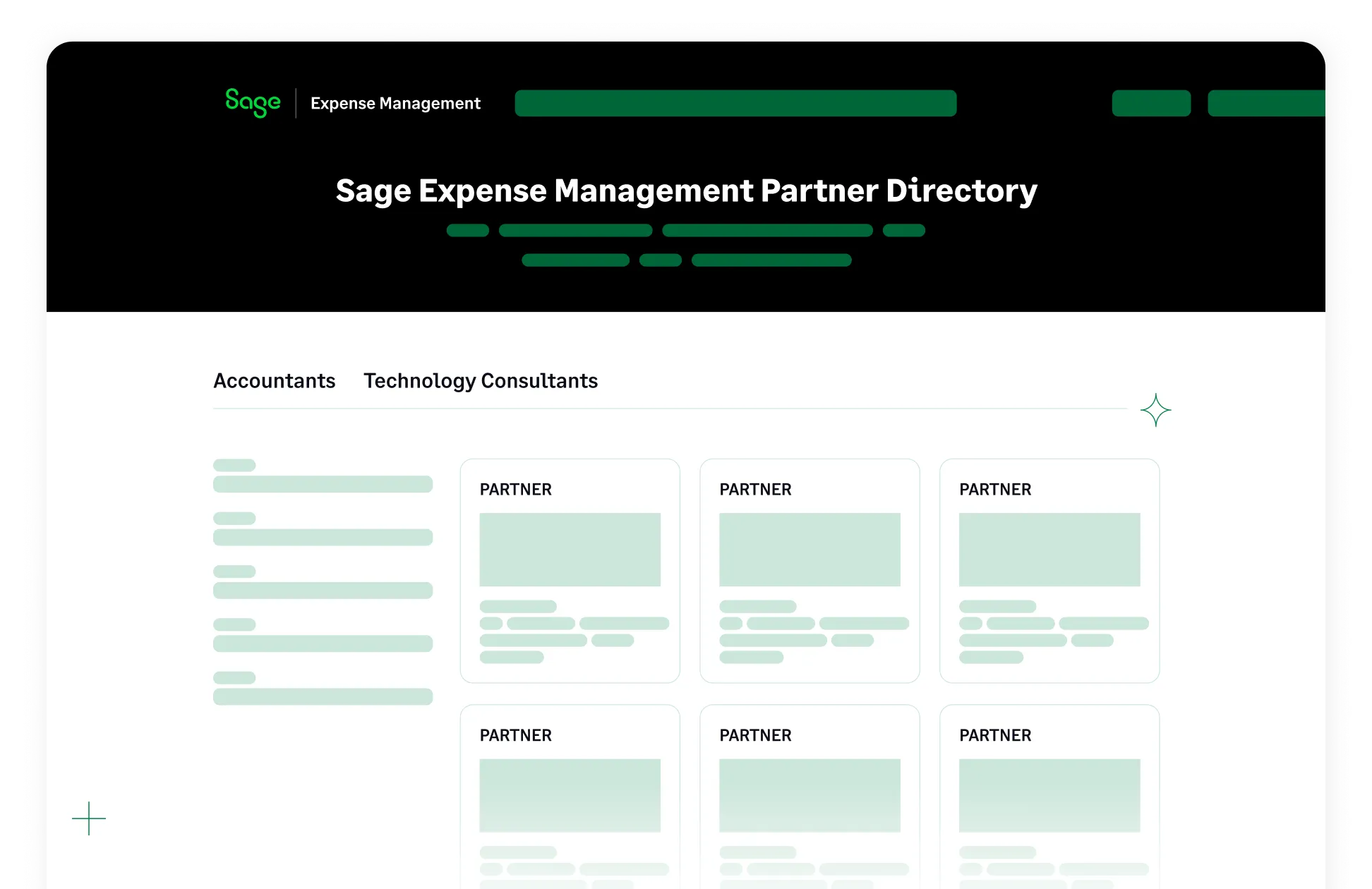
Task: Click the image placeholder in bottom-left PARTNER card
Action: [x=569, y=797]
